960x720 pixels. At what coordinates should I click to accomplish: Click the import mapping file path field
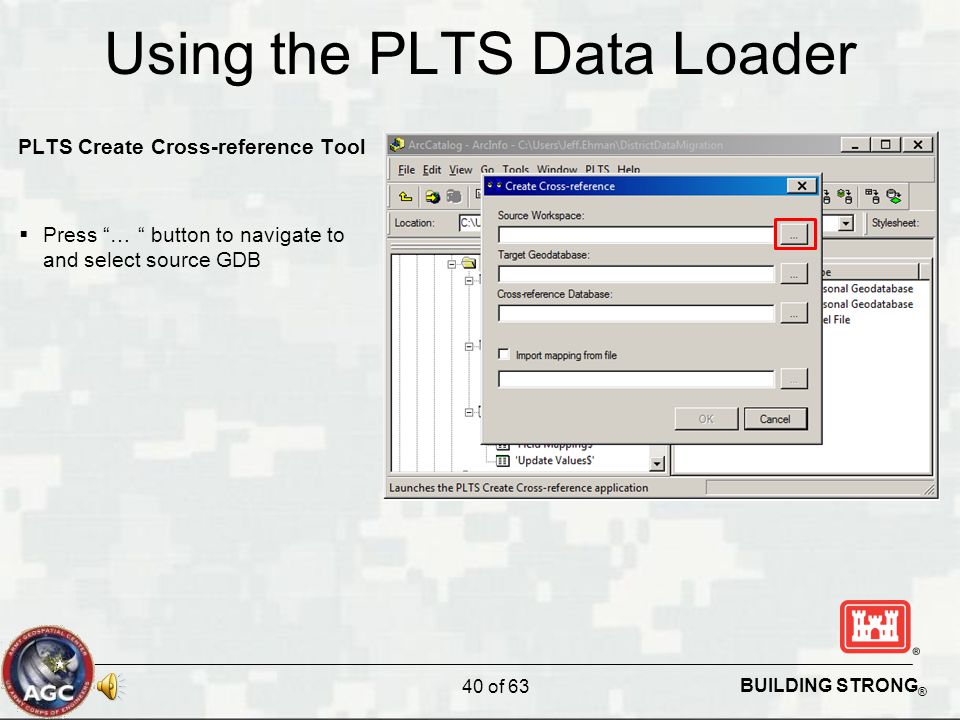pos(636,379)
